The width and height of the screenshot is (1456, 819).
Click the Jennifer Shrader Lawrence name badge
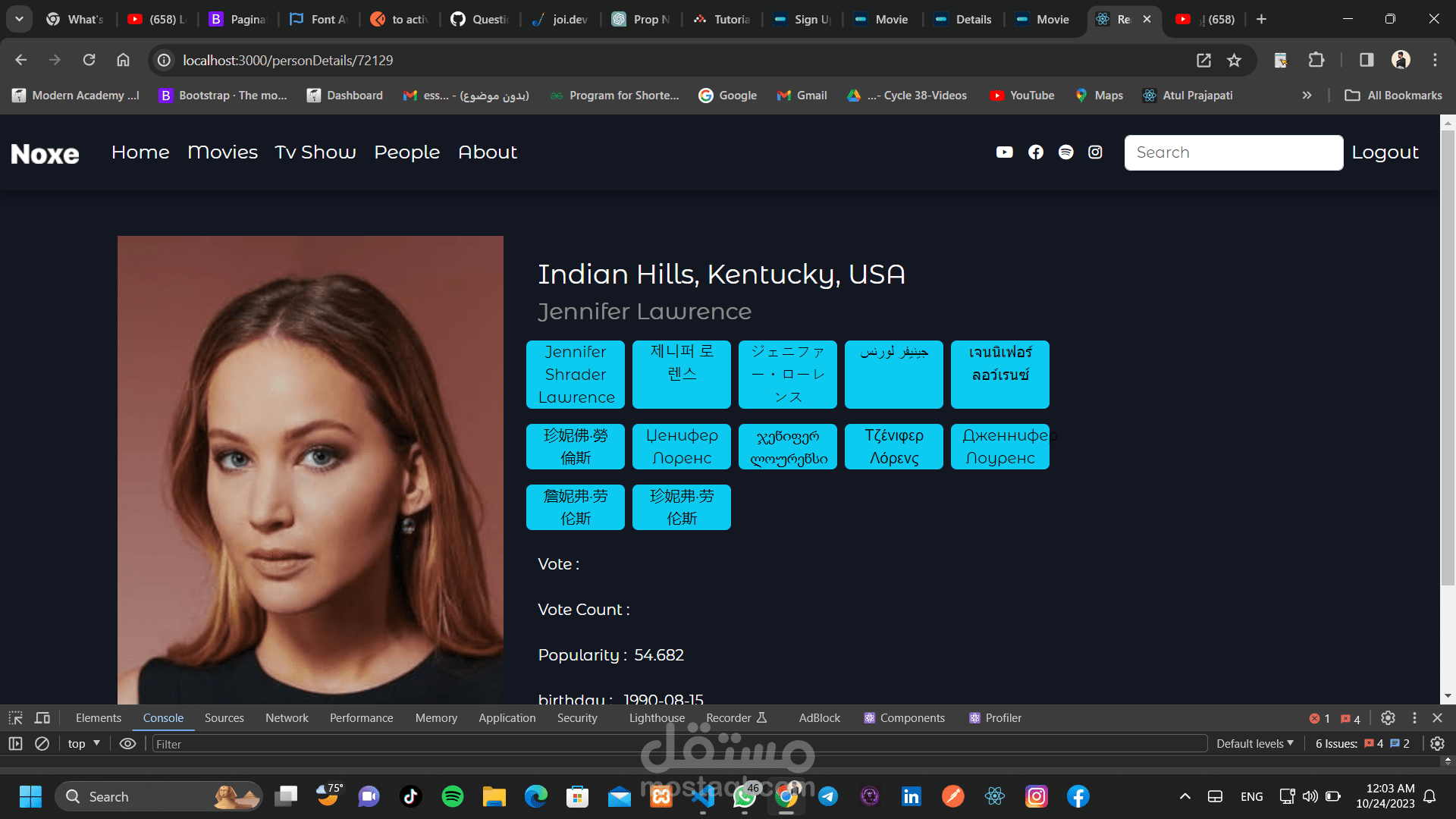pos(576,375)
